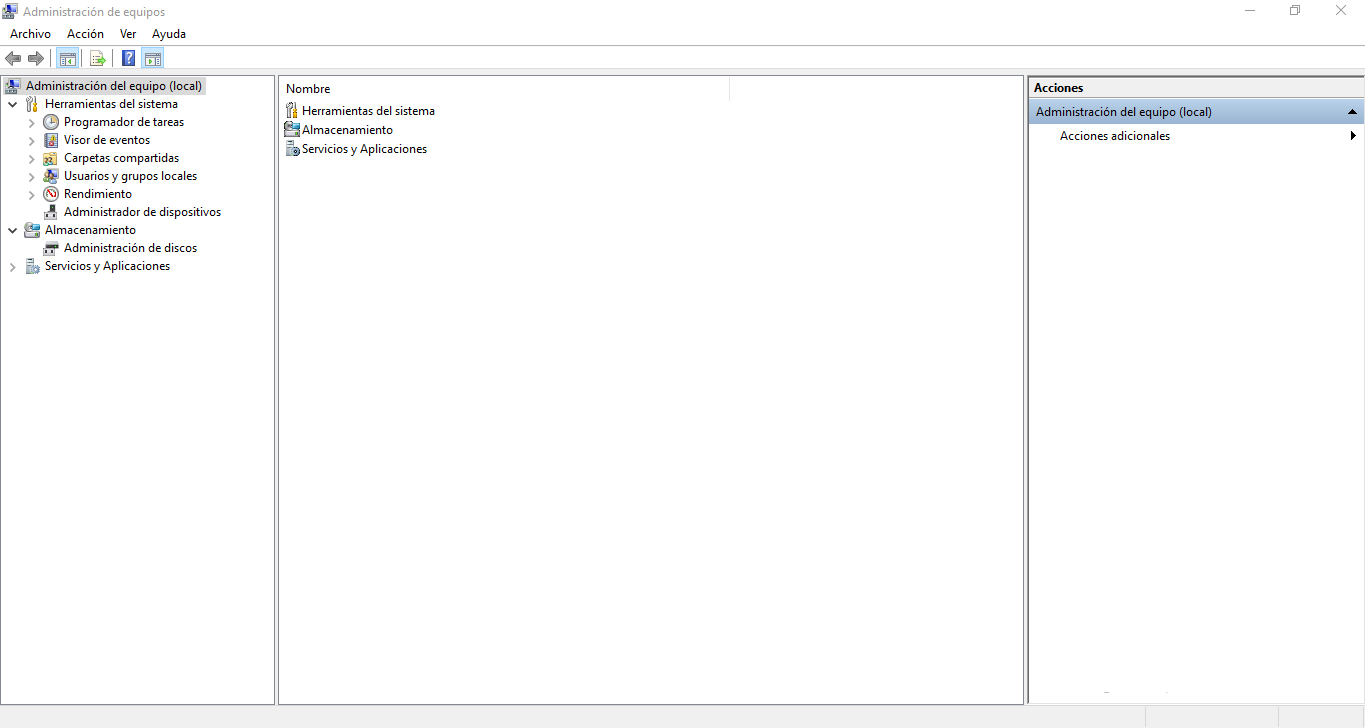Open Rendimiento in the left tree
The width and height of the screenshot is (1365, 728).
(x=97, y=194)
